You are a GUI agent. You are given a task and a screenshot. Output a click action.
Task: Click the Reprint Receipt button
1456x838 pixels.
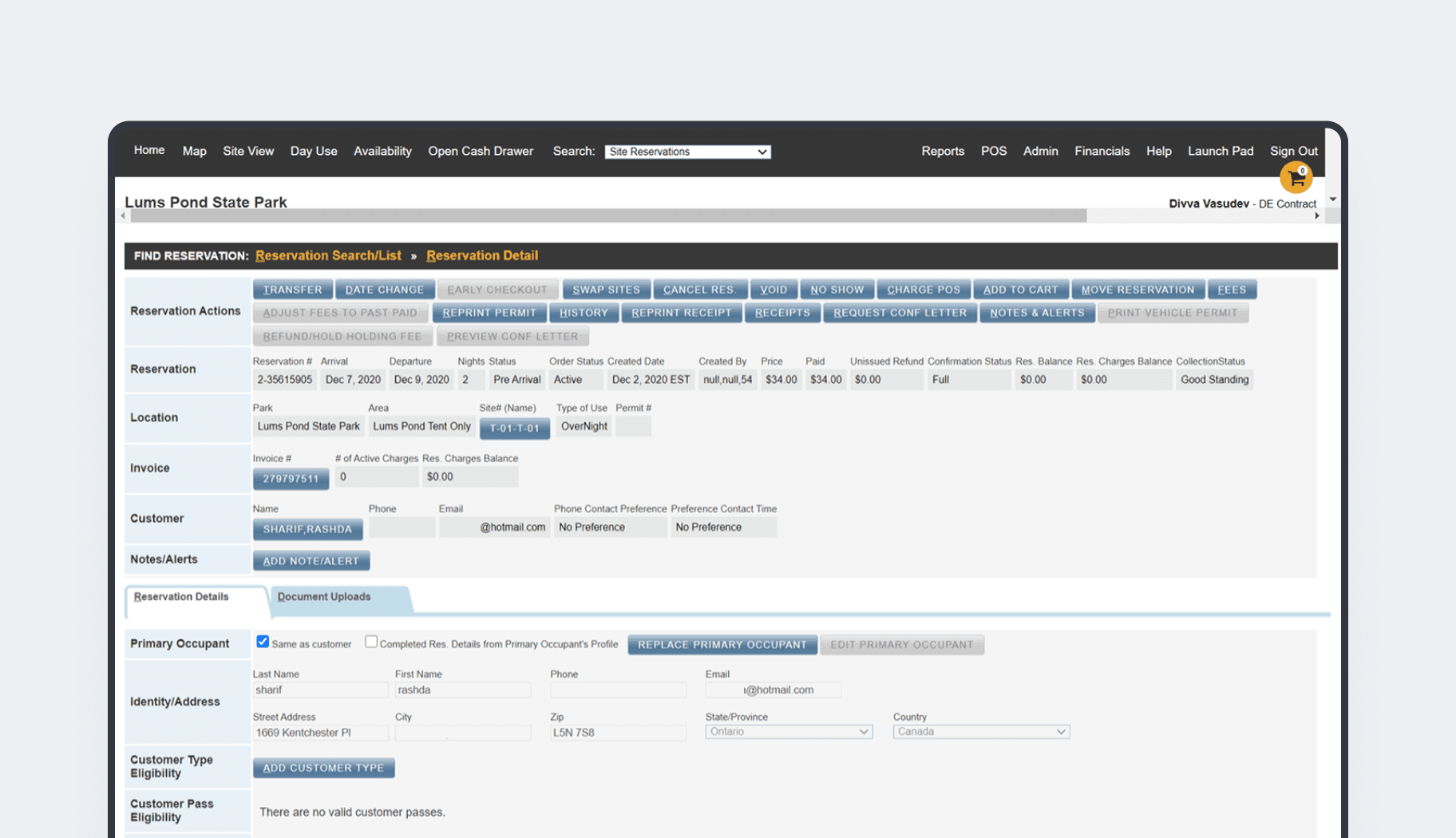[682, 313]
